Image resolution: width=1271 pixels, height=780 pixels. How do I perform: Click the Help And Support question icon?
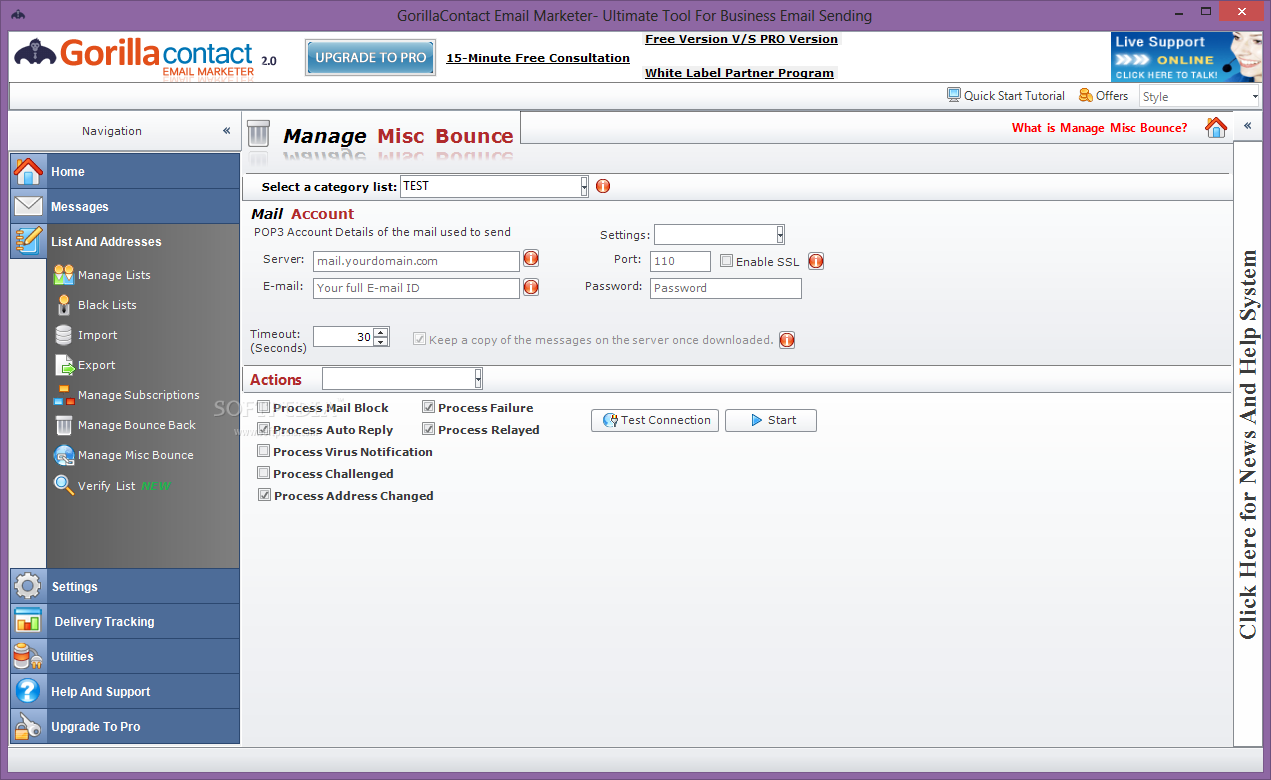pos(28,691)
